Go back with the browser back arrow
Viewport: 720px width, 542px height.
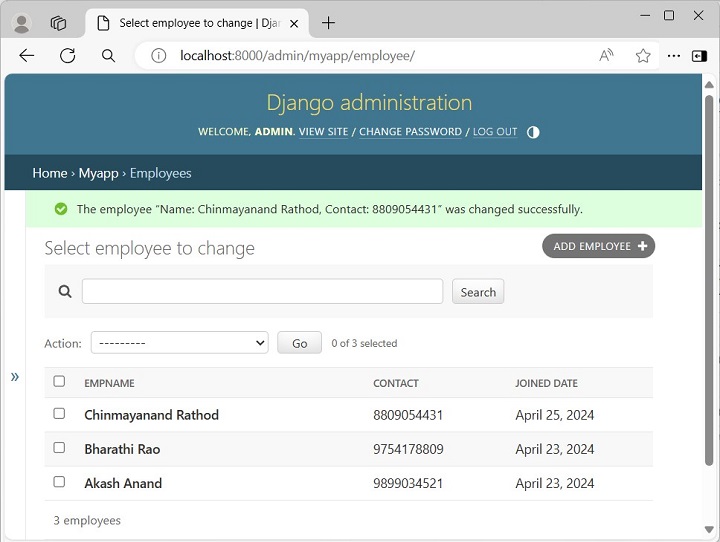[27, 56]
